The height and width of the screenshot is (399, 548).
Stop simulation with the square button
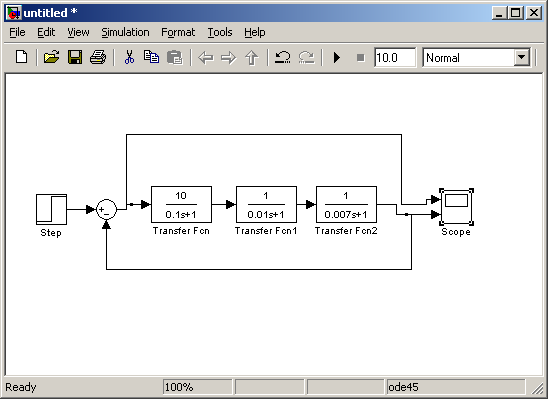[360, 57]
